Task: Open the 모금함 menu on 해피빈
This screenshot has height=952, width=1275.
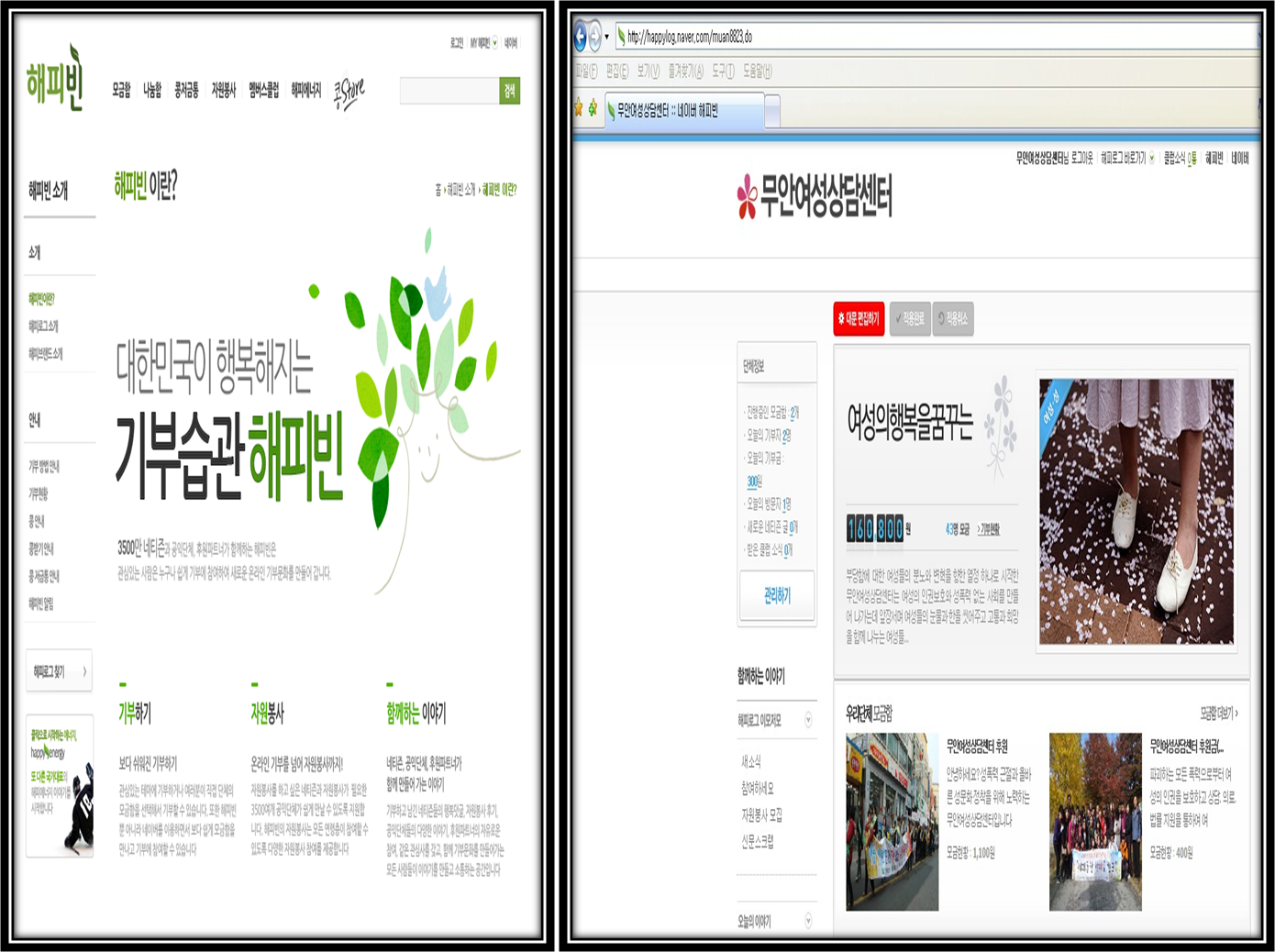Action: (x=122, y=90)
